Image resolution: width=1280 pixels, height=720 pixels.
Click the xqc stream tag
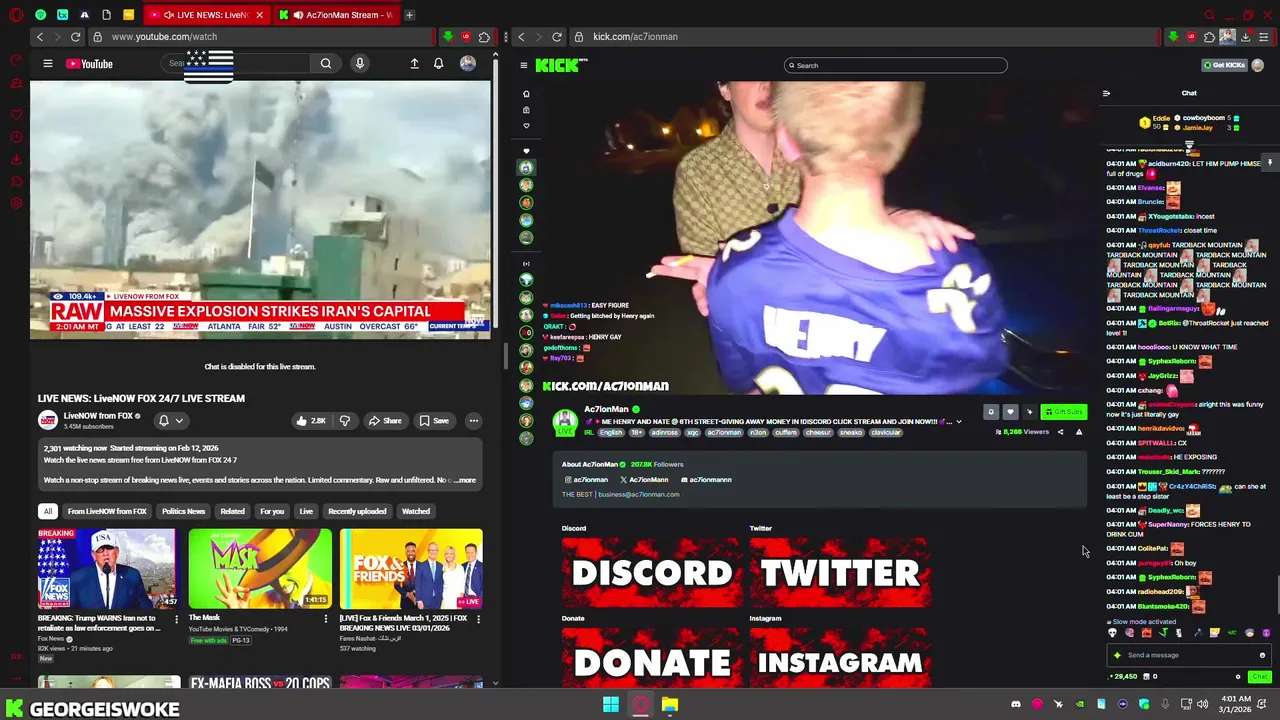[693, 433]
